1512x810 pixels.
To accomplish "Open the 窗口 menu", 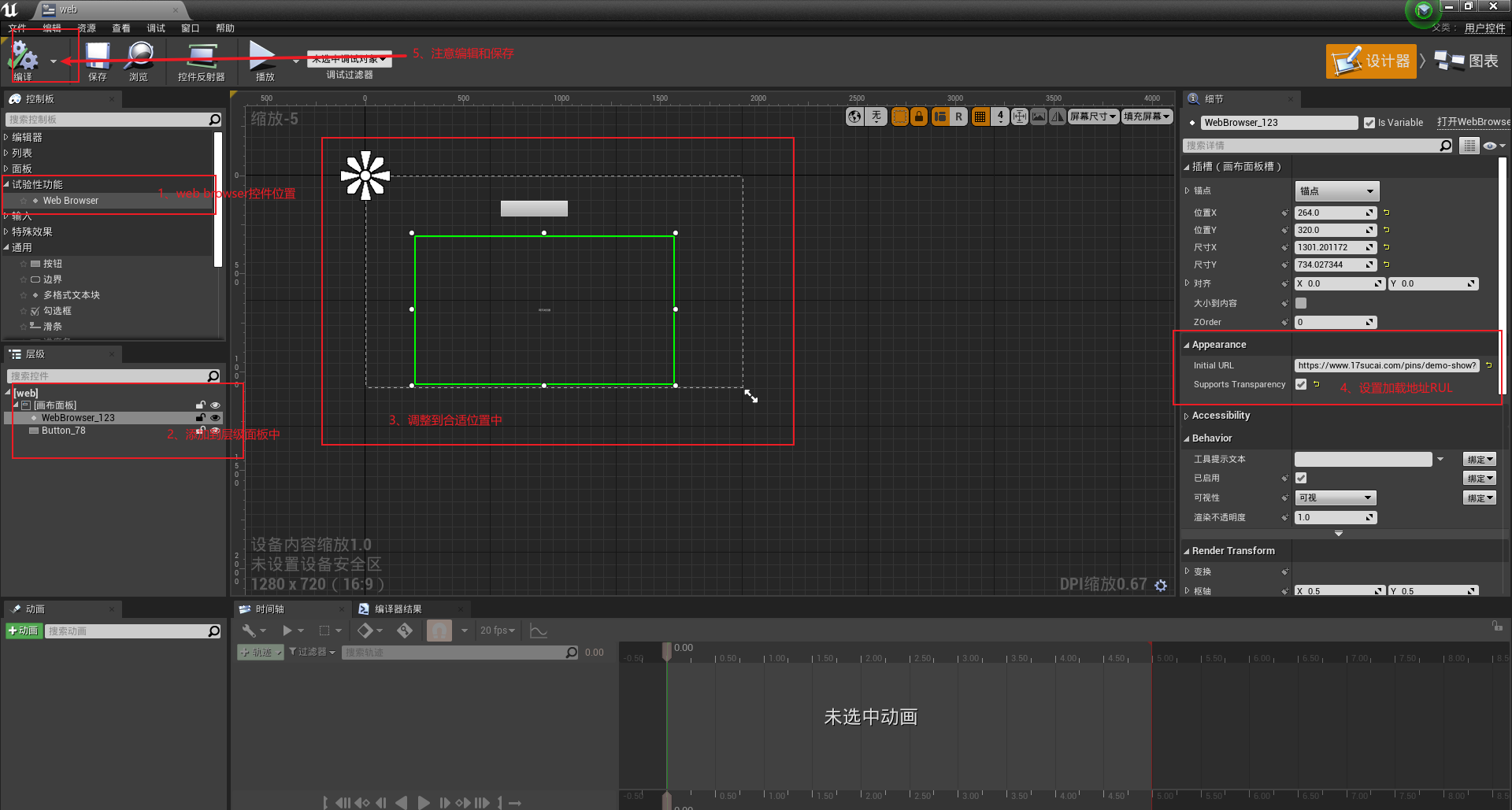I will 190,28.
